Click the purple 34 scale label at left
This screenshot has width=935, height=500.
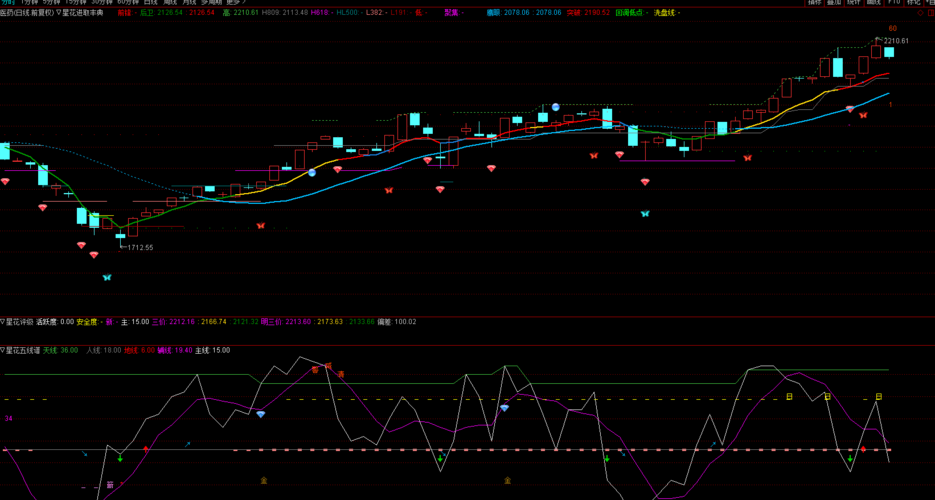tap(9, 419)
